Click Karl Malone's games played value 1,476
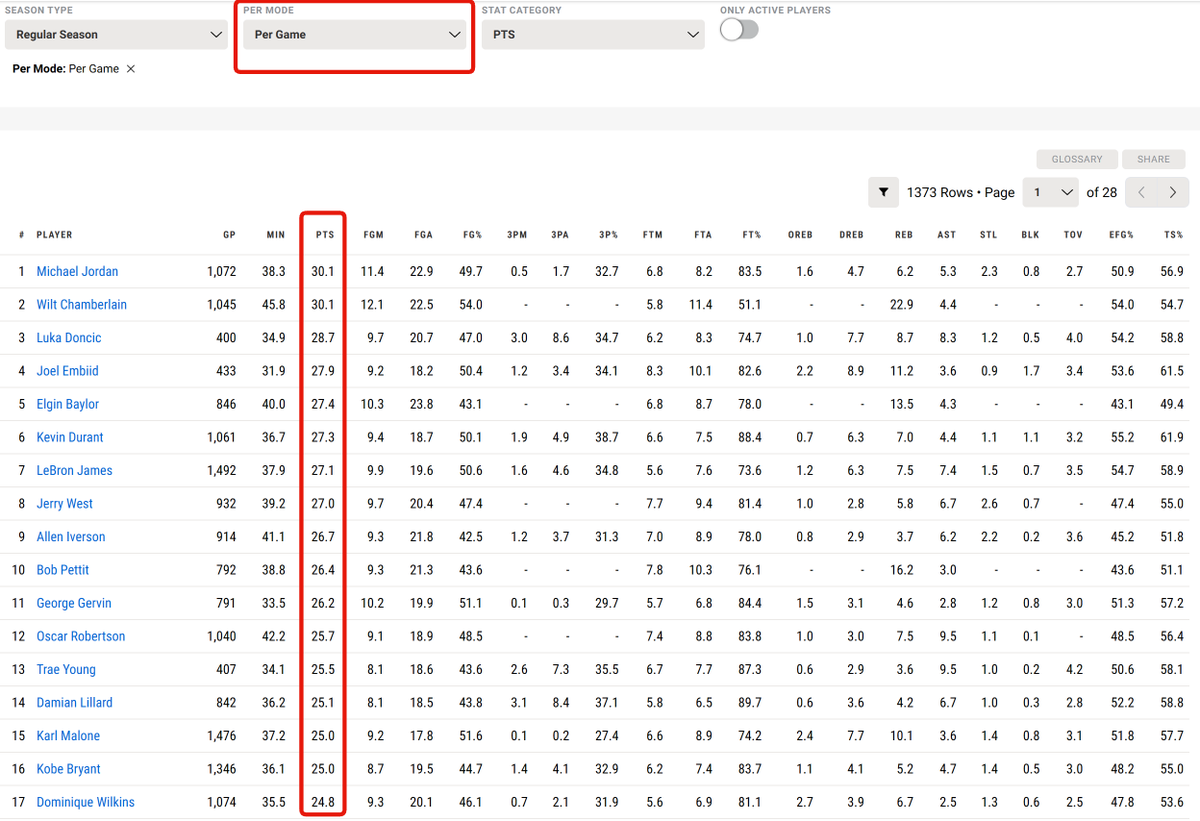This screenshot has height=821, width=1200. tap(222, 736)
